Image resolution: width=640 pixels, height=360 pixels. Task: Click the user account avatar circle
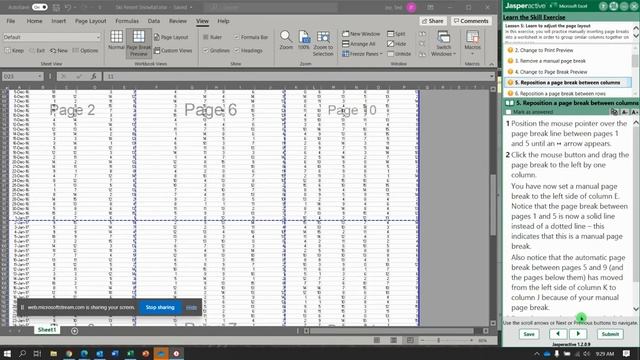(x=411, y=7)
